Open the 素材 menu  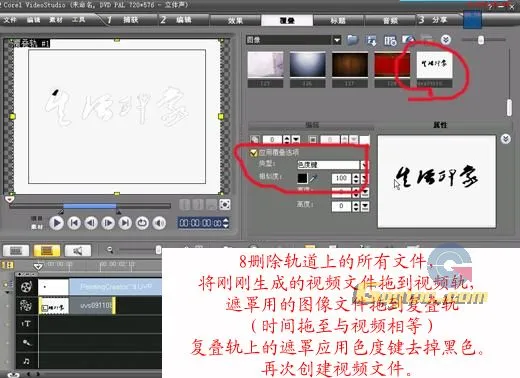56,20
